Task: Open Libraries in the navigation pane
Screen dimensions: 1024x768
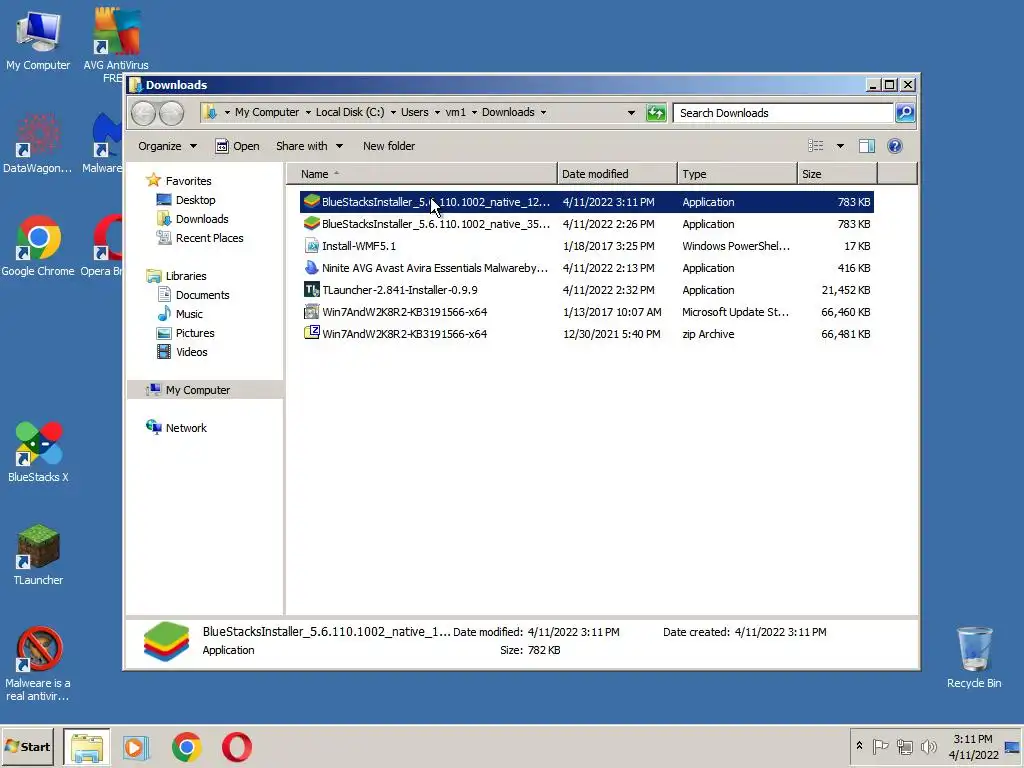Action: [185, 276]
